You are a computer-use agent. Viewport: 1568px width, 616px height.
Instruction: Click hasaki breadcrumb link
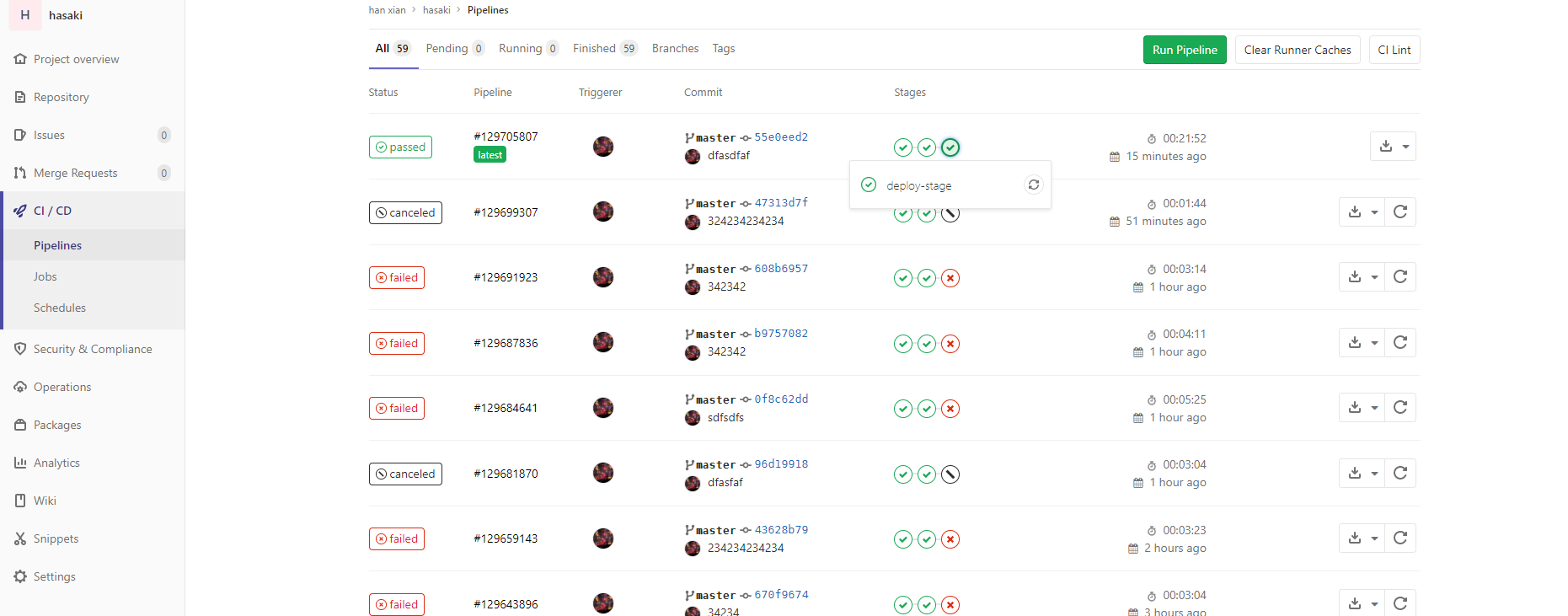point(436,10)
